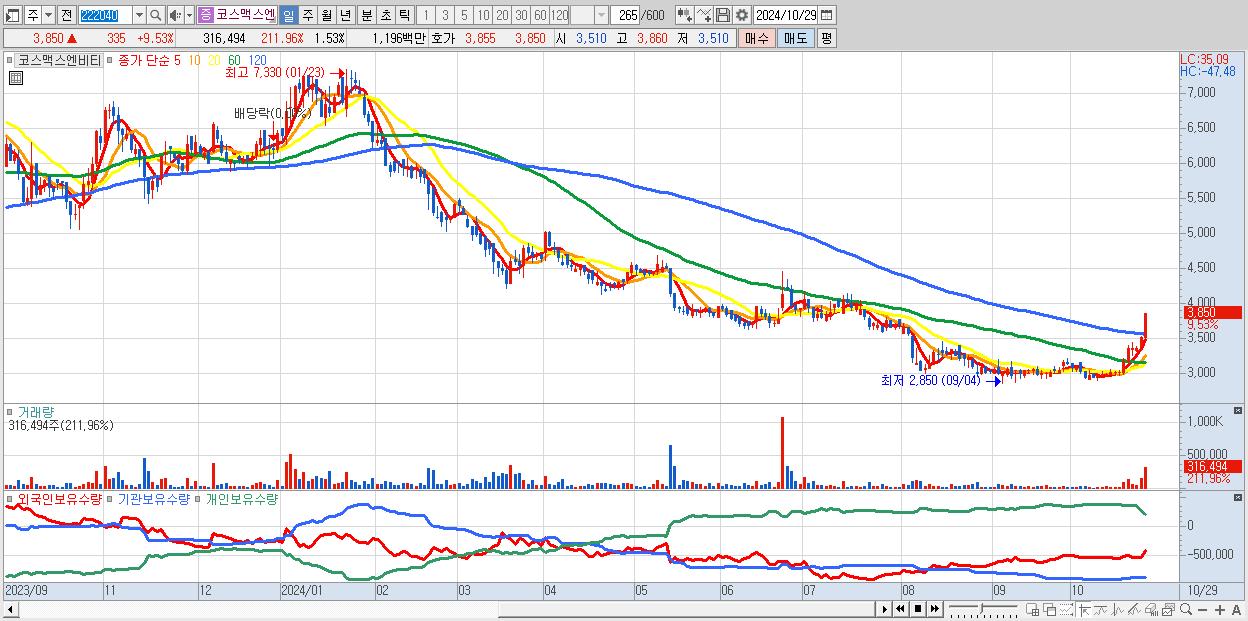1248x621 pixels.
Task: Click the rewind double-arrow button
Action: [900, 609]
